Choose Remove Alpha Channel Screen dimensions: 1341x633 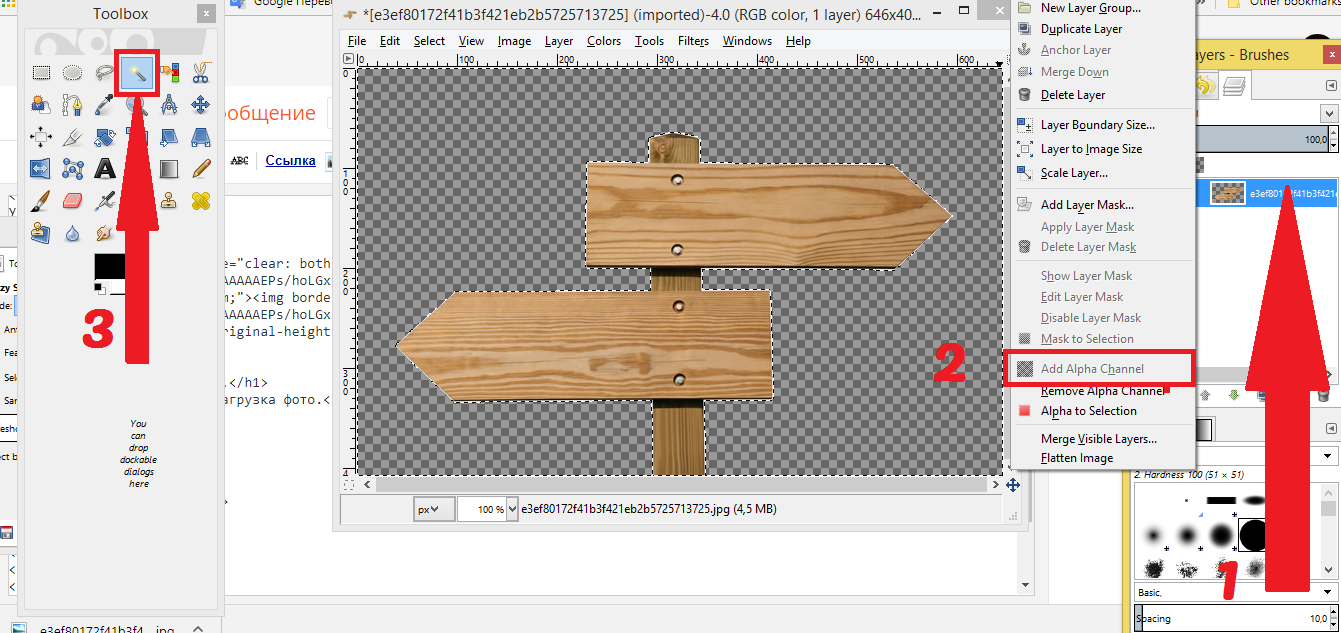pos(1103,391)
